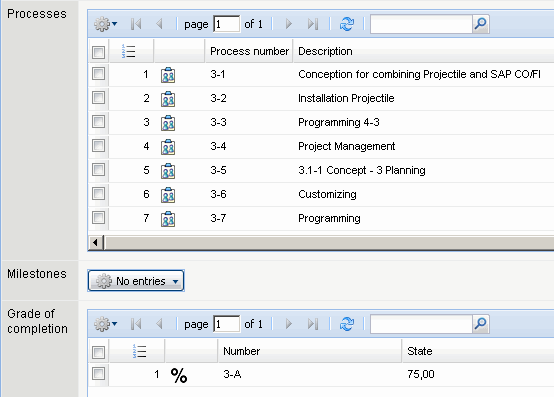Go to previous page in Processes table
The image size is (554, 397).
(x=159, y=24)
